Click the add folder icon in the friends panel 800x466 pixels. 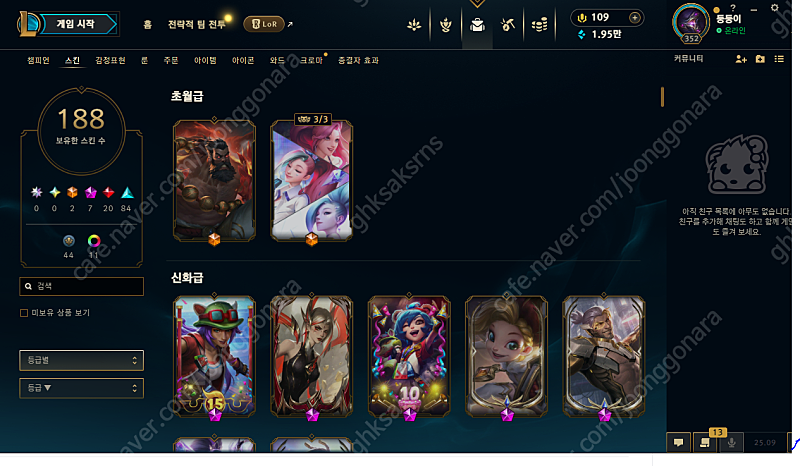[x=760, y=59]
